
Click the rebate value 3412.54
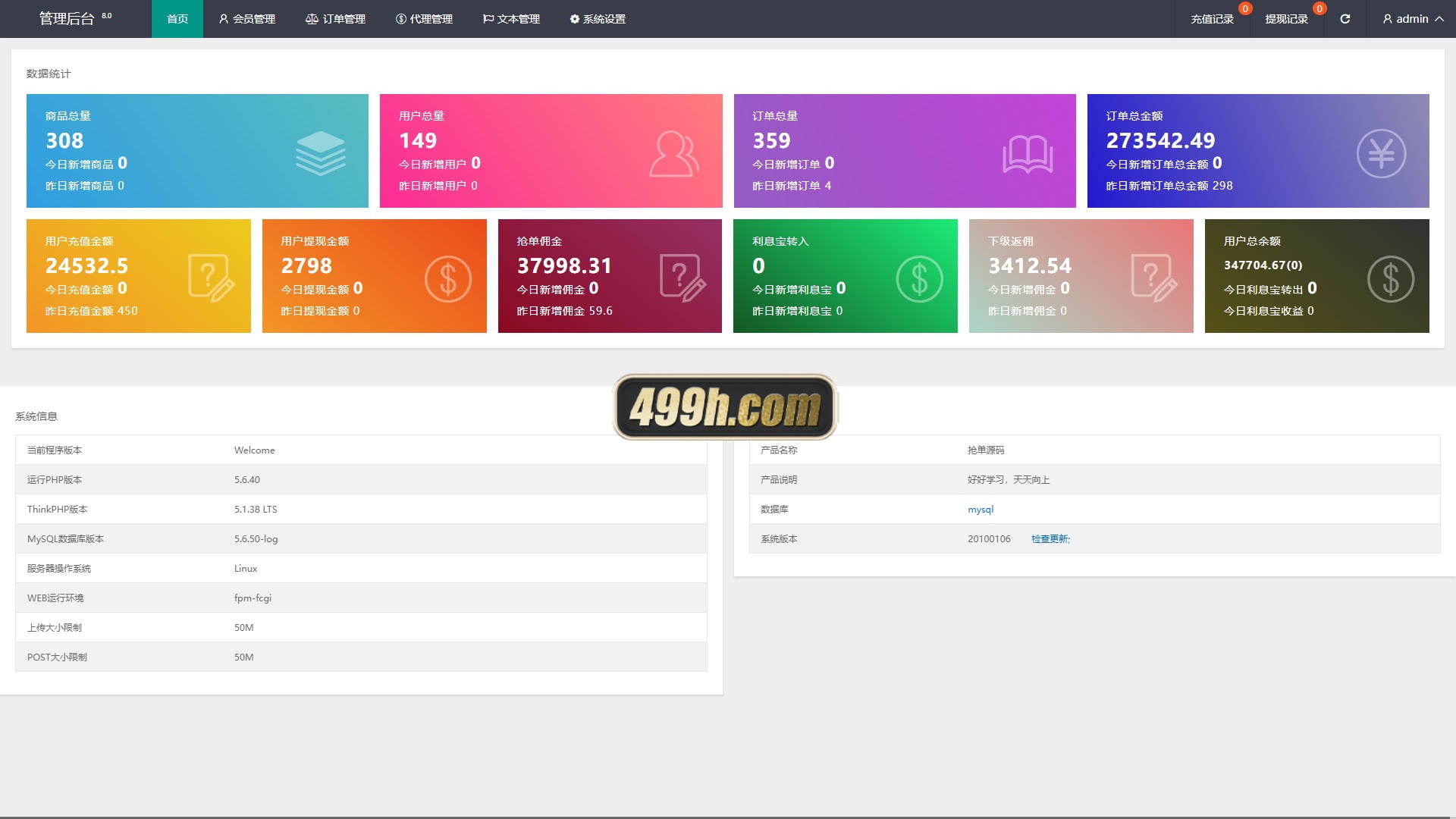click(x=1030, y=266)
